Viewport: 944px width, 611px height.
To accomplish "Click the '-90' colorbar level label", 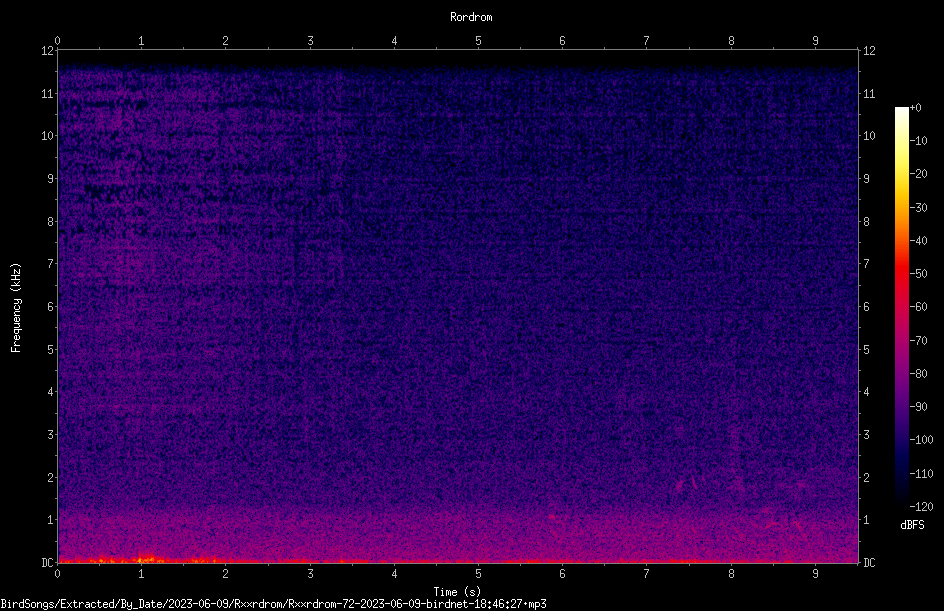I will point(919,407).
